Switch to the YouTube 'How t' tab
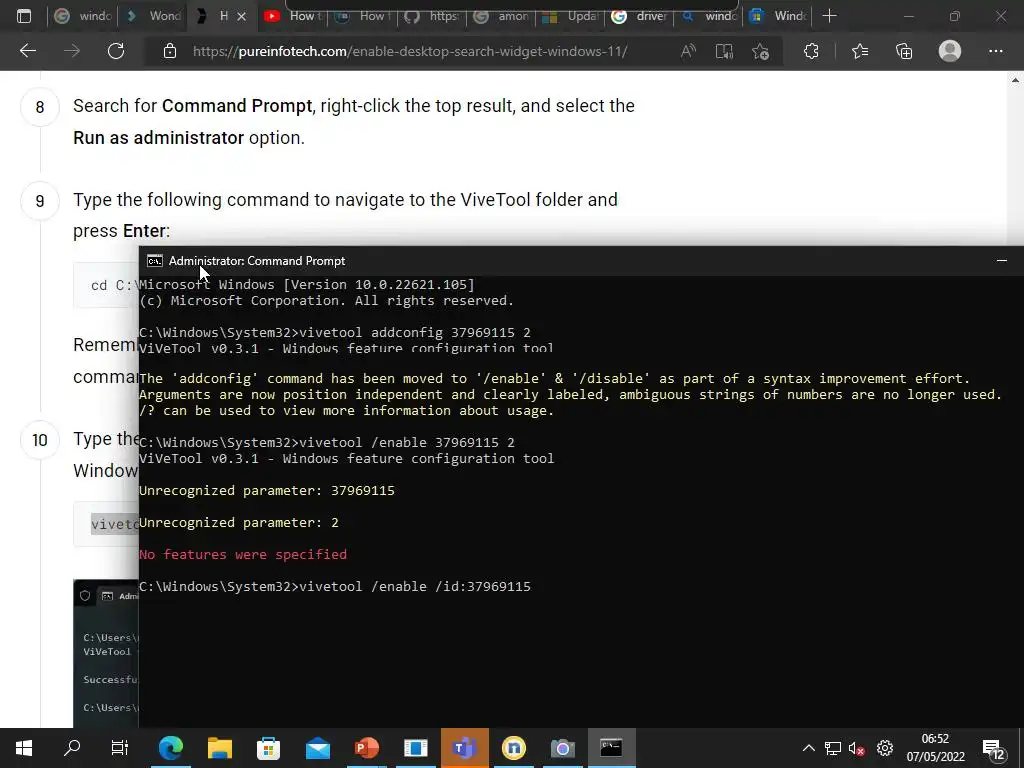This screenshot has height=768, width=1024. [x=293, y=16]
